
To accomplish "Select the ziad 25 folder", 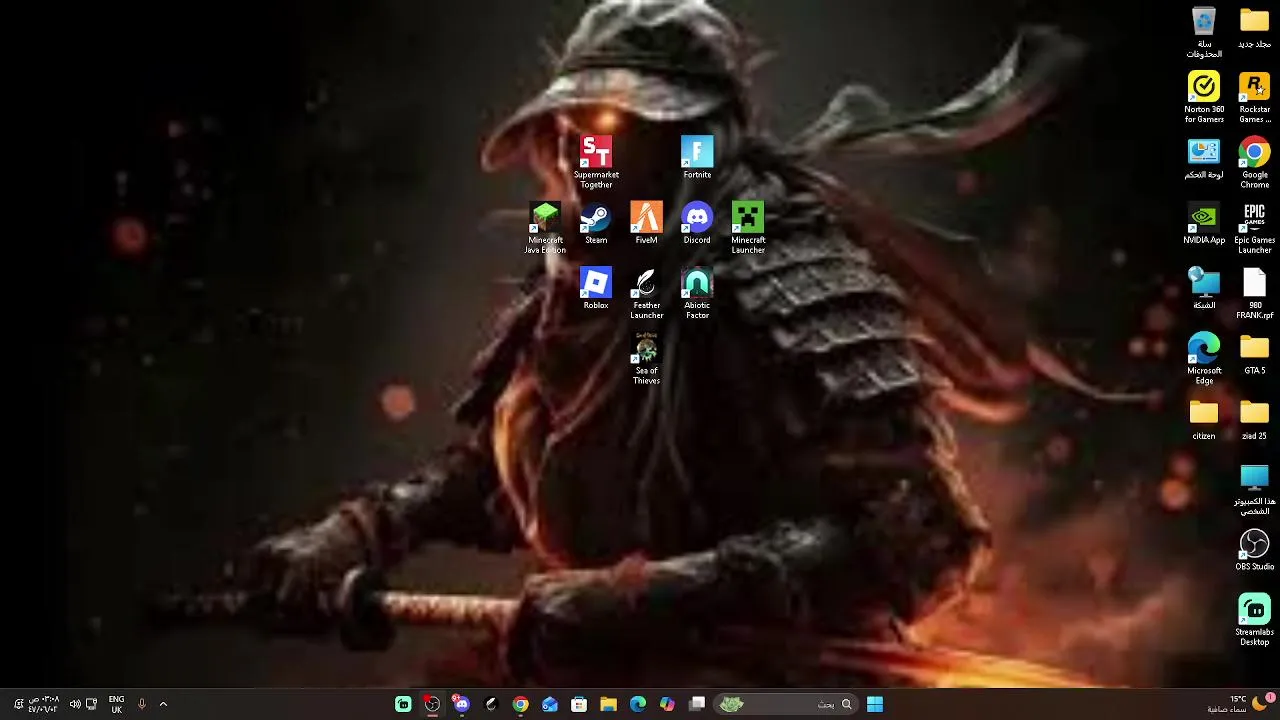I will point(1254,419).
